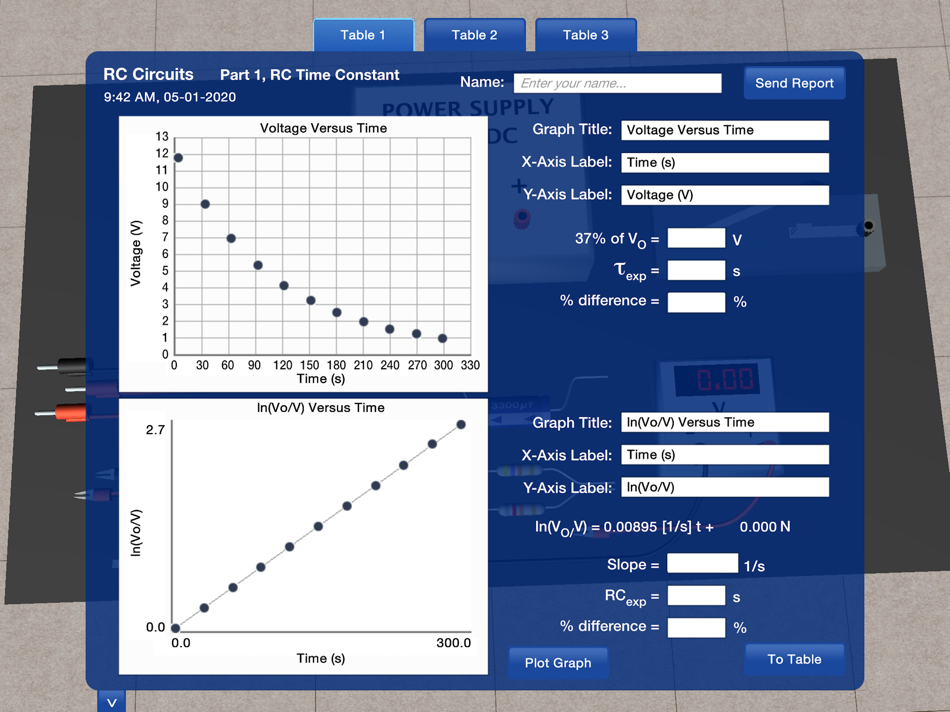This screenshot has height=712, width=950.
Task: Edit the ln(Vo/V) Y-Axis Label field
Action: pyautogui.click(x=725, y=487)
